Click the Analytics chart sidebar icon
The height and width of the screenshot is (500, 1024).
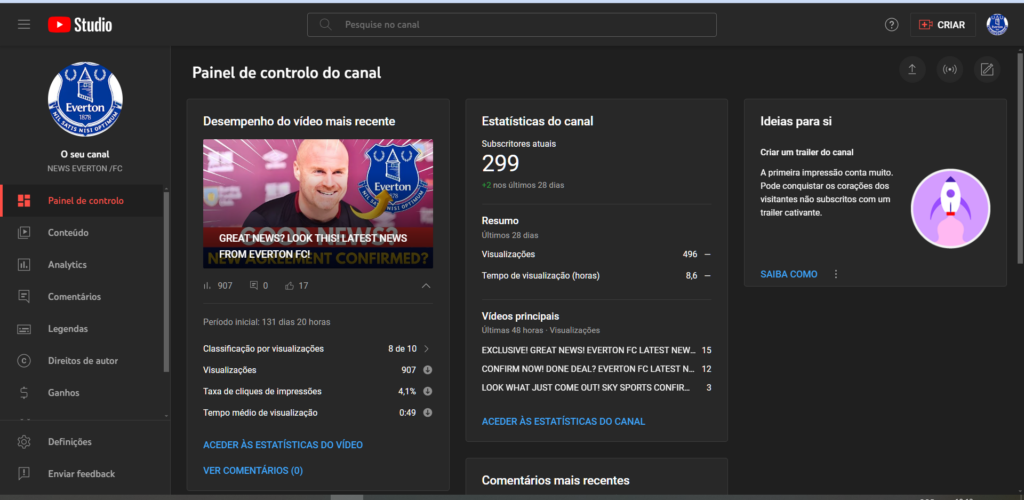(x=24, y=264)
